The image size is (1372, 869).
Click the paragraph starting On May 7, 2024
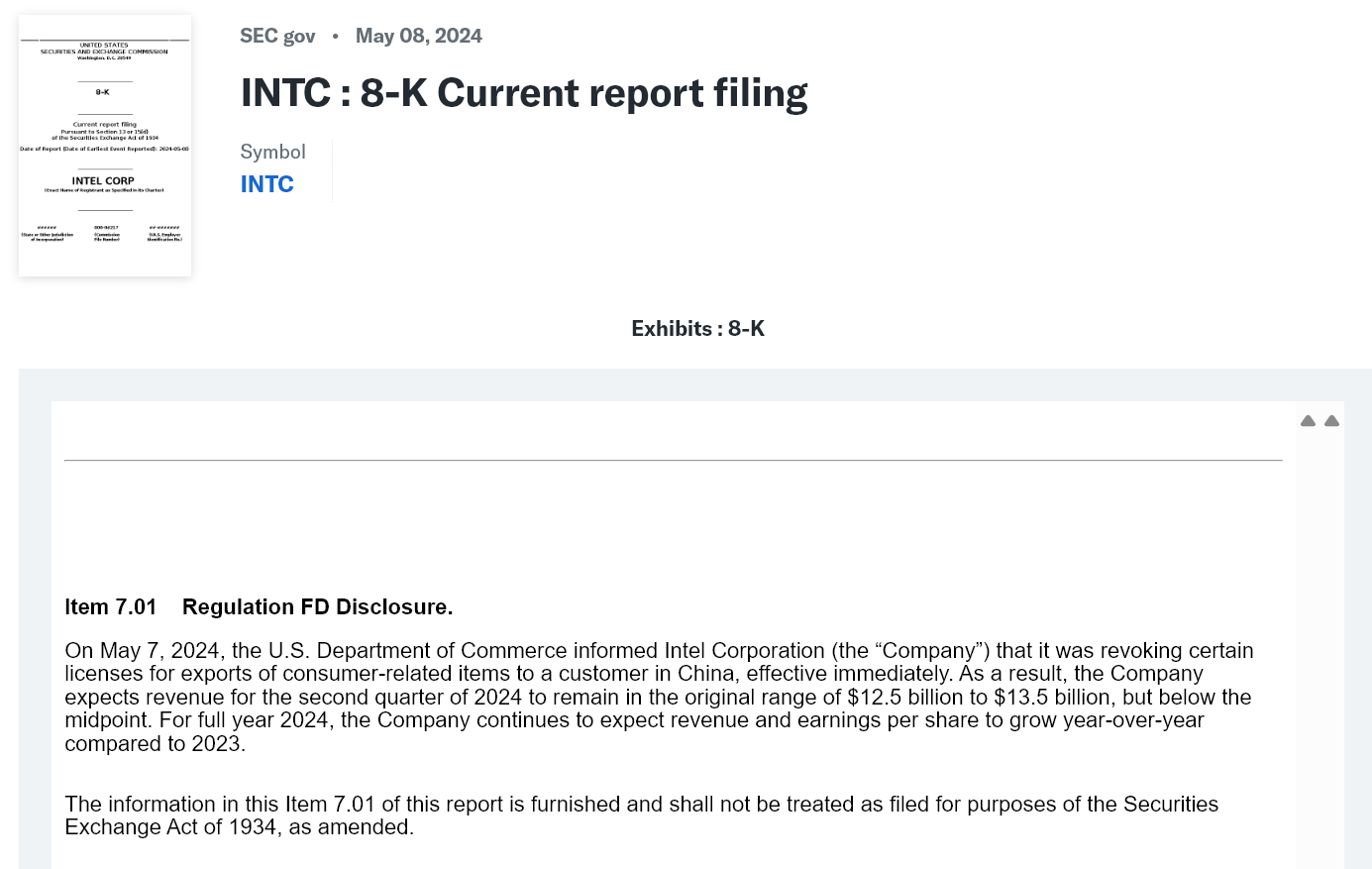(660, 697)
